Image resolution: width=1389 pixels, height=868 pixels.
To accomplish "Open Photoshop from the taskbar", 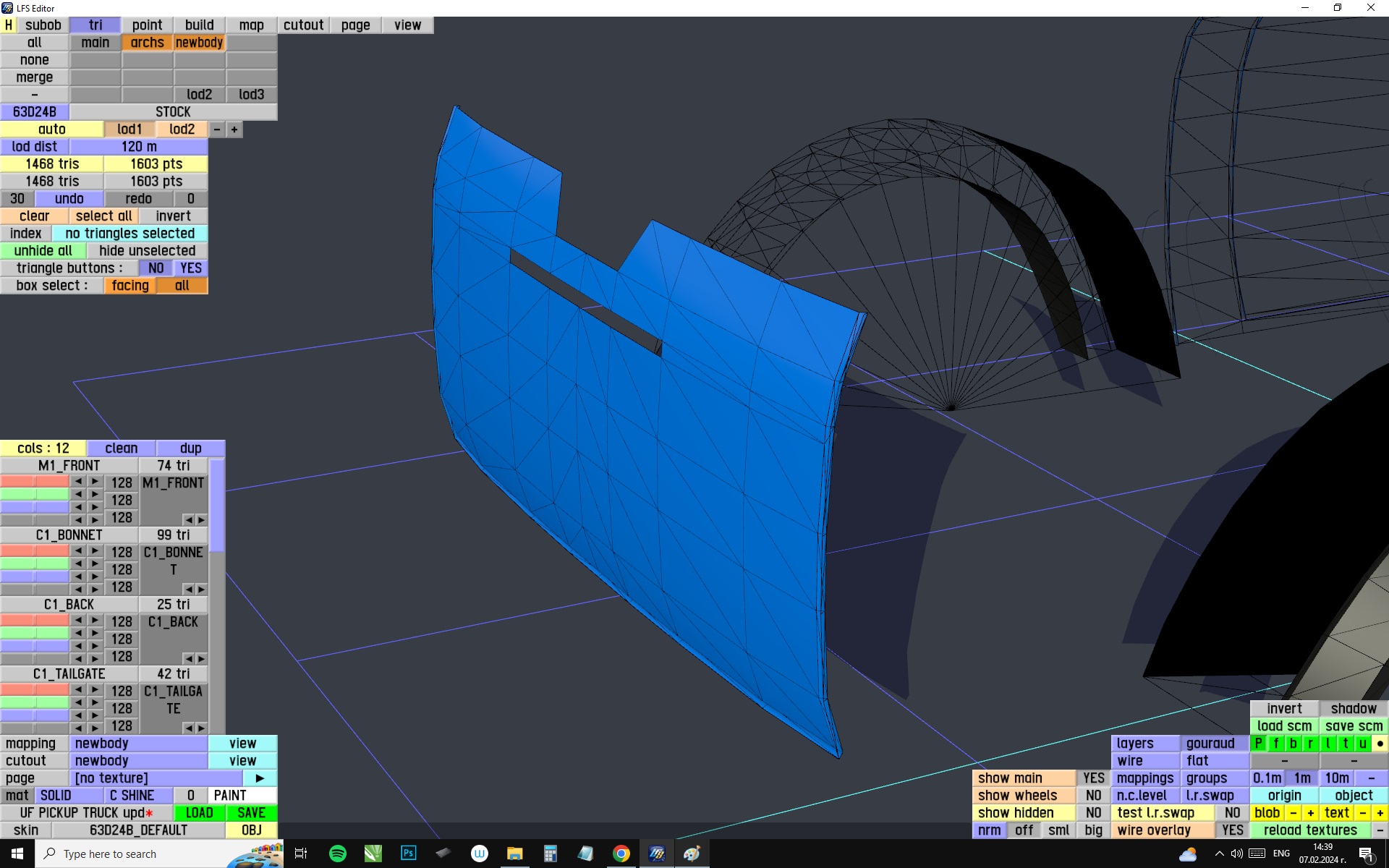I will tap(408, 854).
